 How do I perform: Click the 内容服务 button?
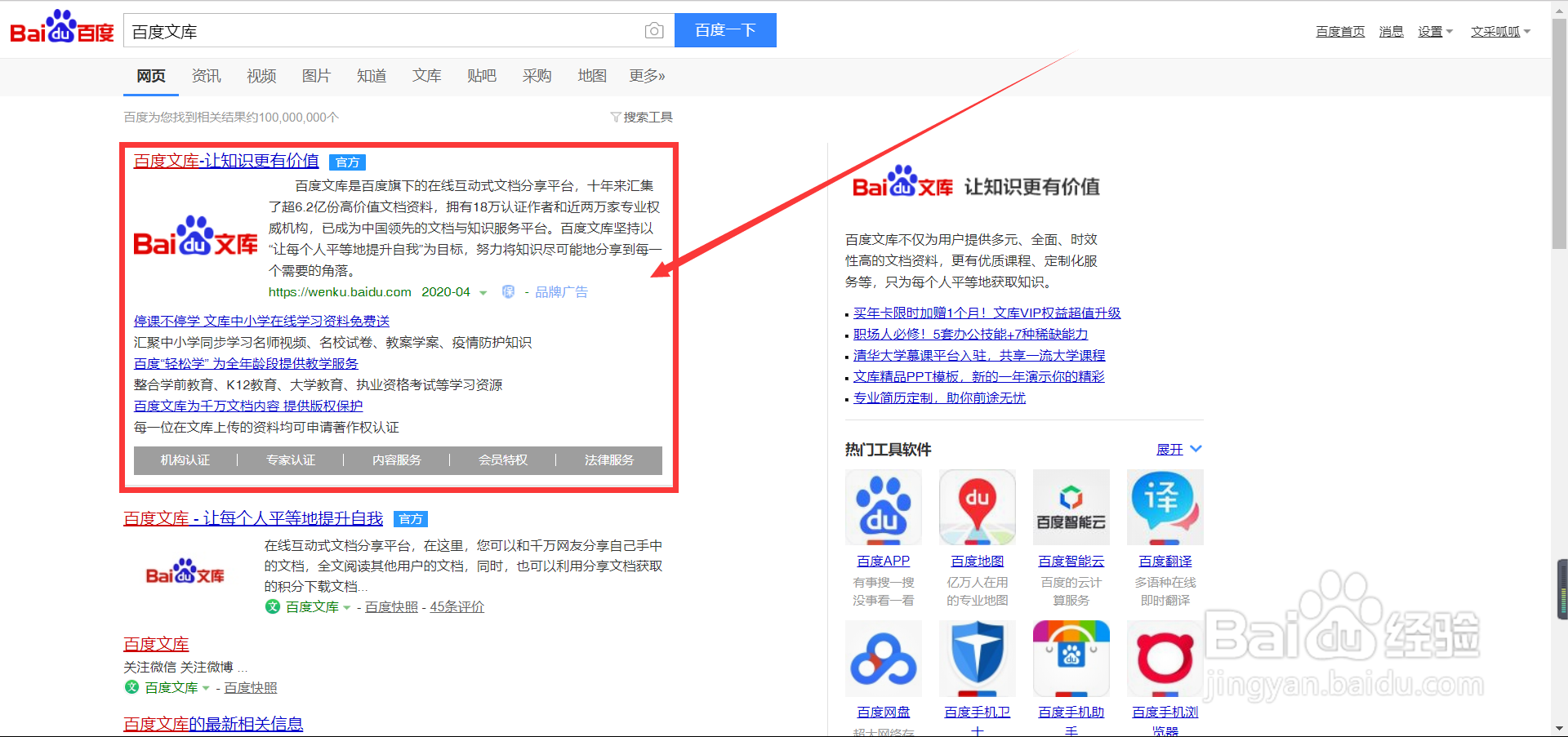point(397,460)
